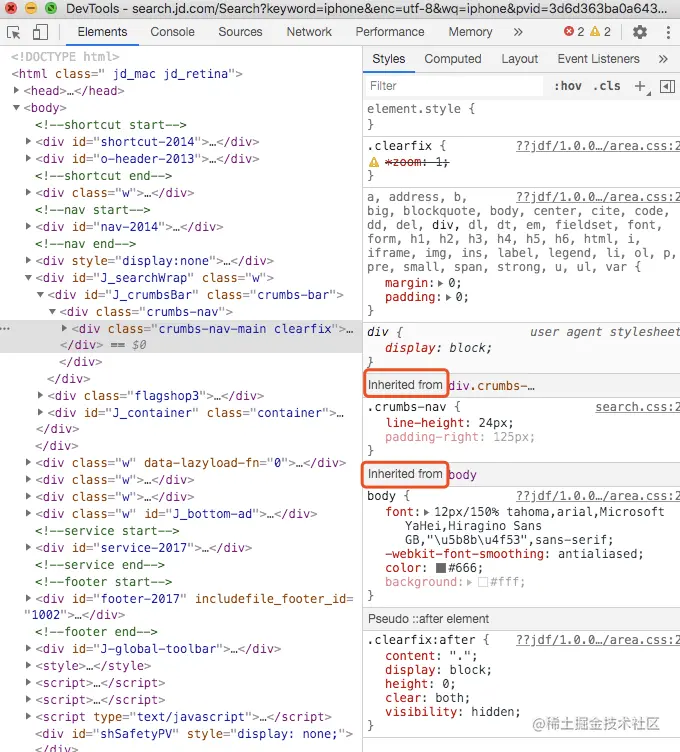Select the DOCTYPE html line
The image size is (680, 752).
65,57
